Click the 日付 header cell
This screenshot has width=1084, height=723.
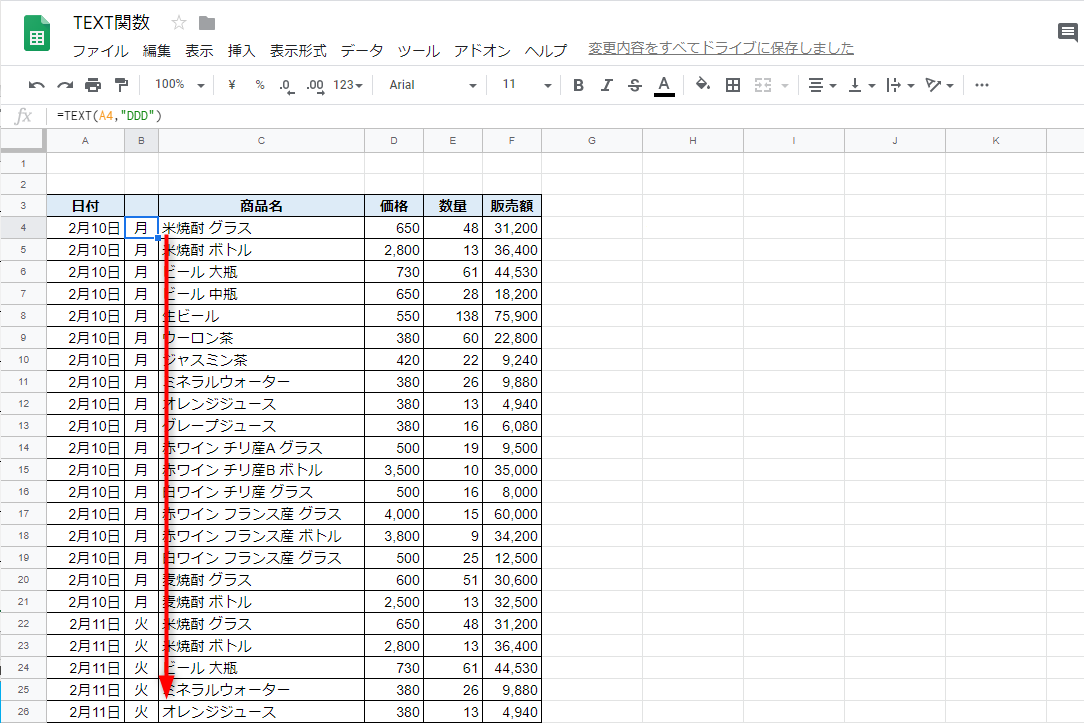(x=85, y=206)
